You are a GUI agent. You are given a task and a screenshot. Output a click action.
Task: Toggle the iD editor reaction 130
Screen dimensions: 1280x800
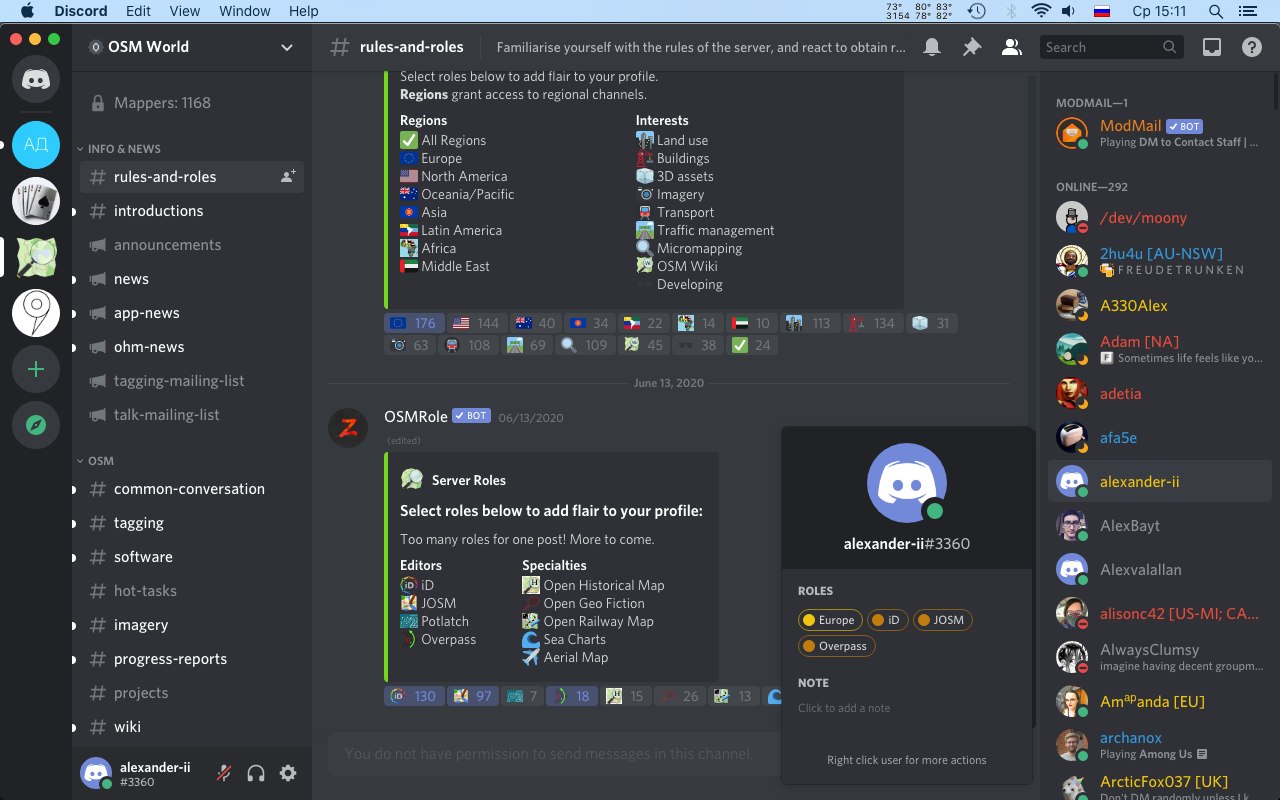pos(414,696)
